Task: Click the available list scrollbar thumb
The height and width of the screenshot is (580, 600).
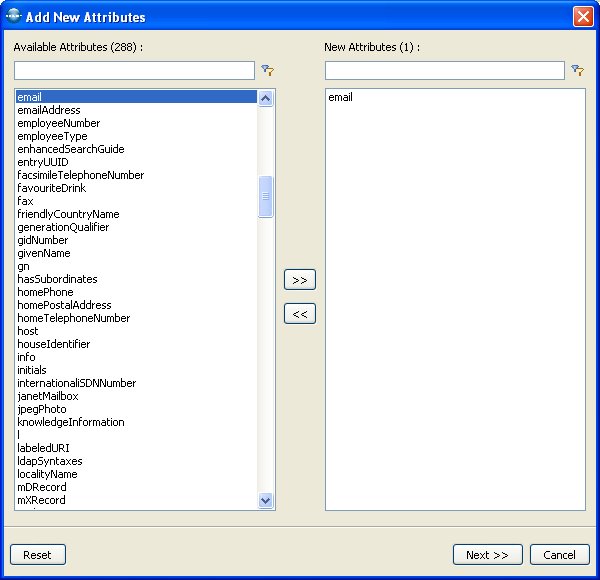Action: [x=265, y=196]
